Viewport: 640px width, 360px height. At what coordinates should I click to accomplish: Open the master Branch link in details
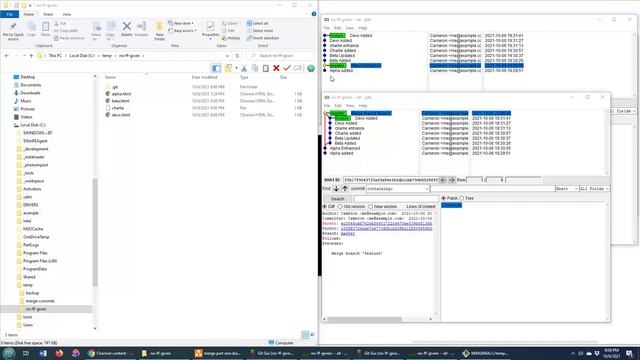click(348, 233)
